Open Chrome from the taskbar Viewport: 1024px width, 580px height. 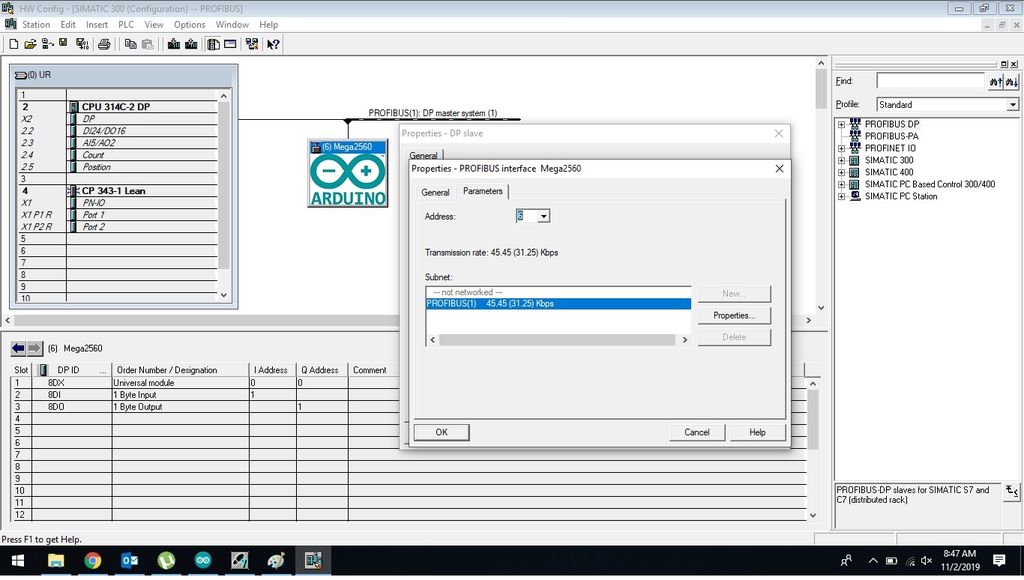pyautogui.click(x=93, y=560)
